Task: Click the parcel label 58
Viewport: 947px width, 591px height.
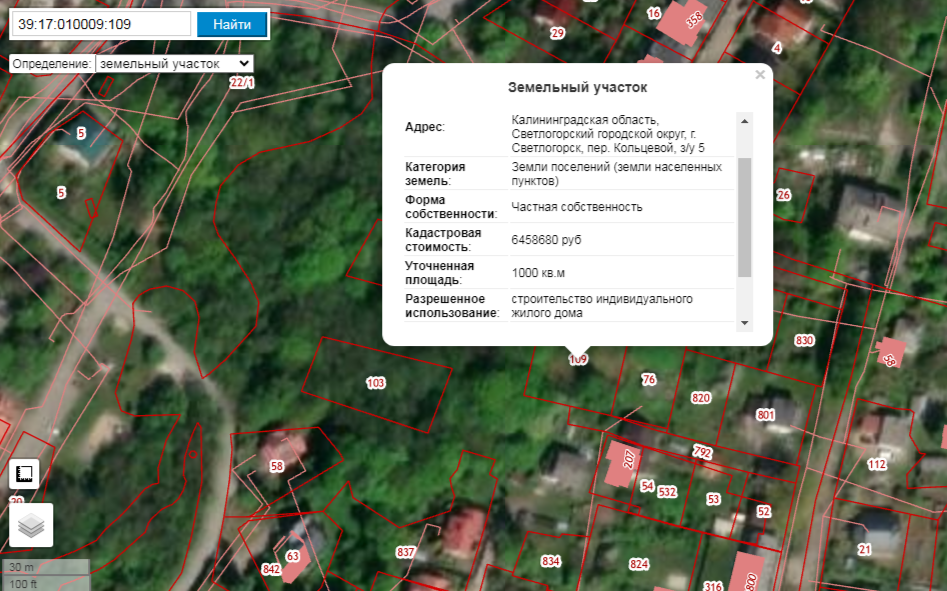Action: [277, 466]
